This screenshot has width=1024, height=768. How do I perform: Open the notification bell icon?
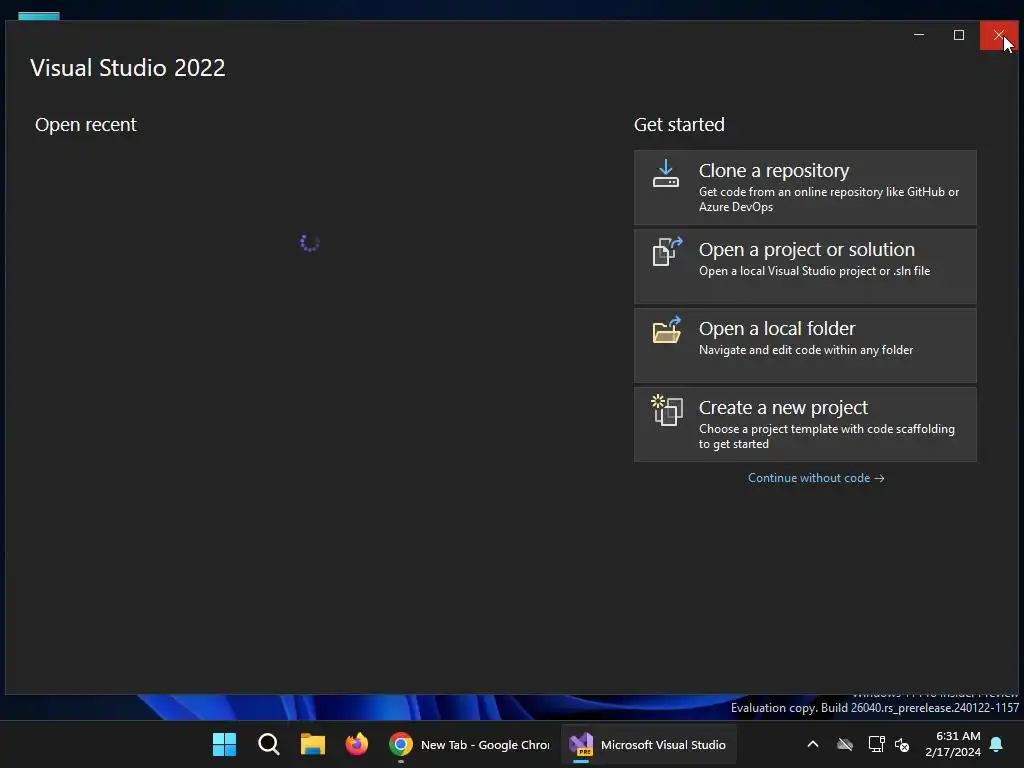click(x=997, y=744)
